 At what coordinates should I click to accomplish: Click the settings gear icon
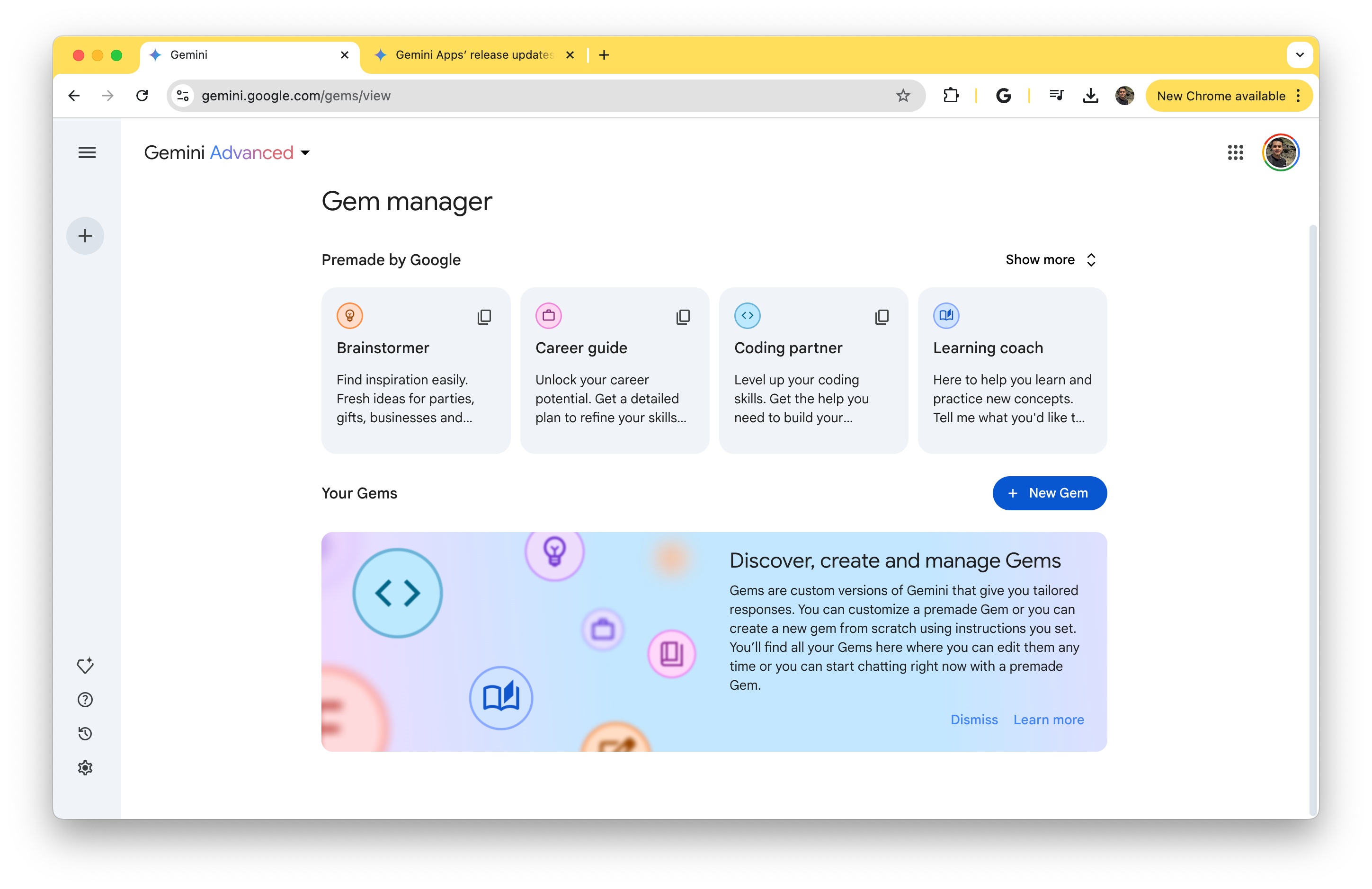(85, 768)
